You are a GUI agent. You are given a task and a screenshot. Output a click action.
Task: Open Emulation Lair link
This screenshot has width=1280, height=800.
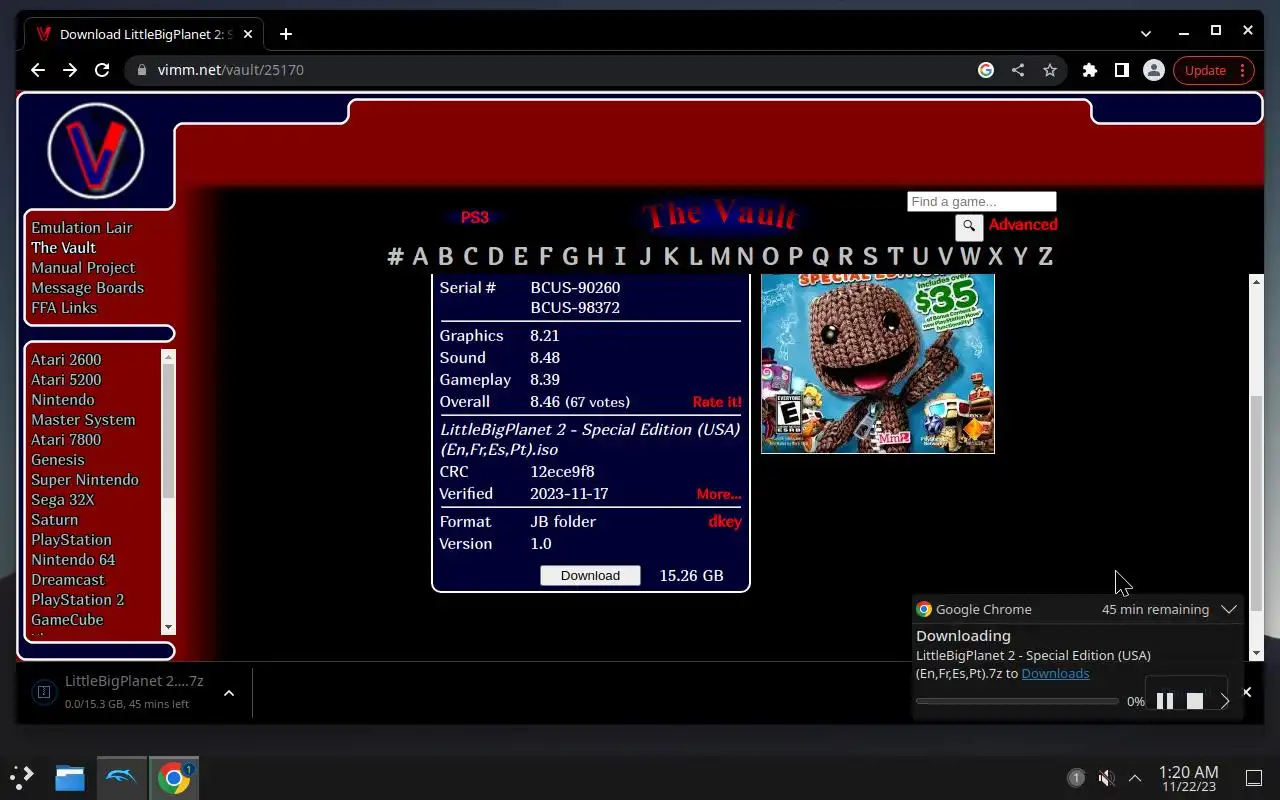(82, 228)
